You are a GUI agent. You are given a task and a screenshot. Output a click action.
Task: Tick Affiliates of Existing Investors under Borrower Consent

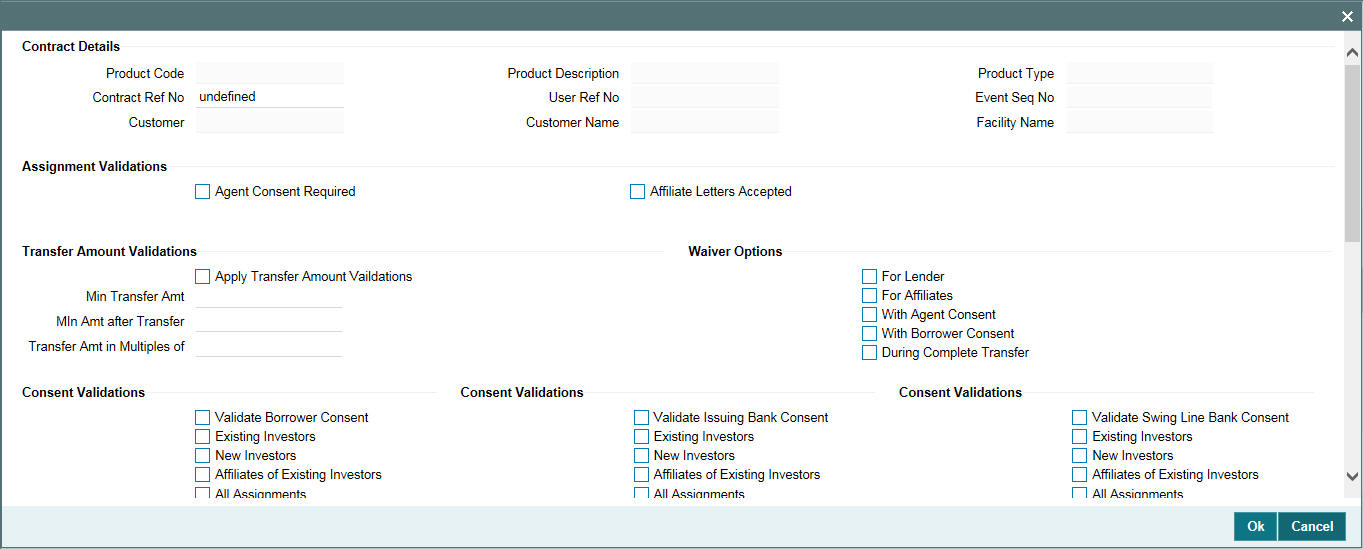[x=203, y=475]
